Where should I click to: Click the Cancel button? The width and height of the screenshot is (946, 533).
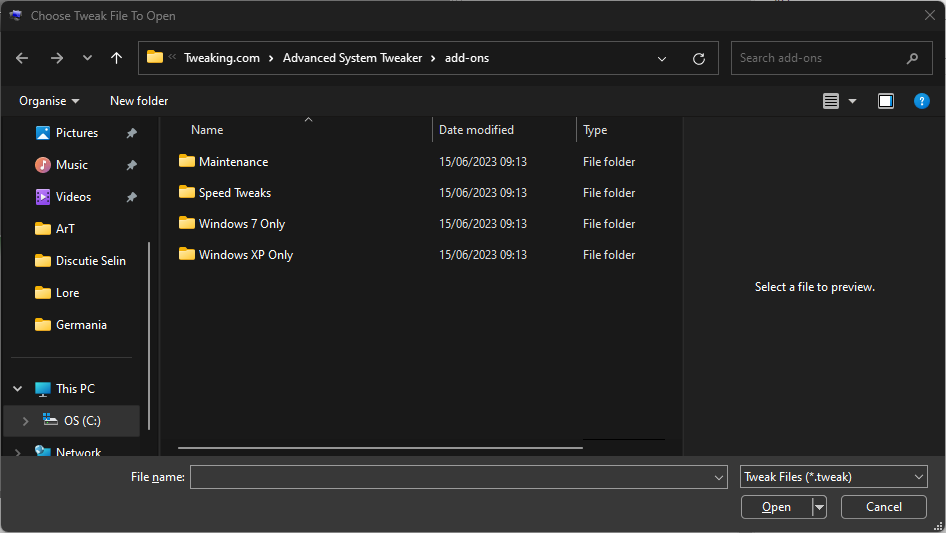pyautogui.click(x=883, y=507)
